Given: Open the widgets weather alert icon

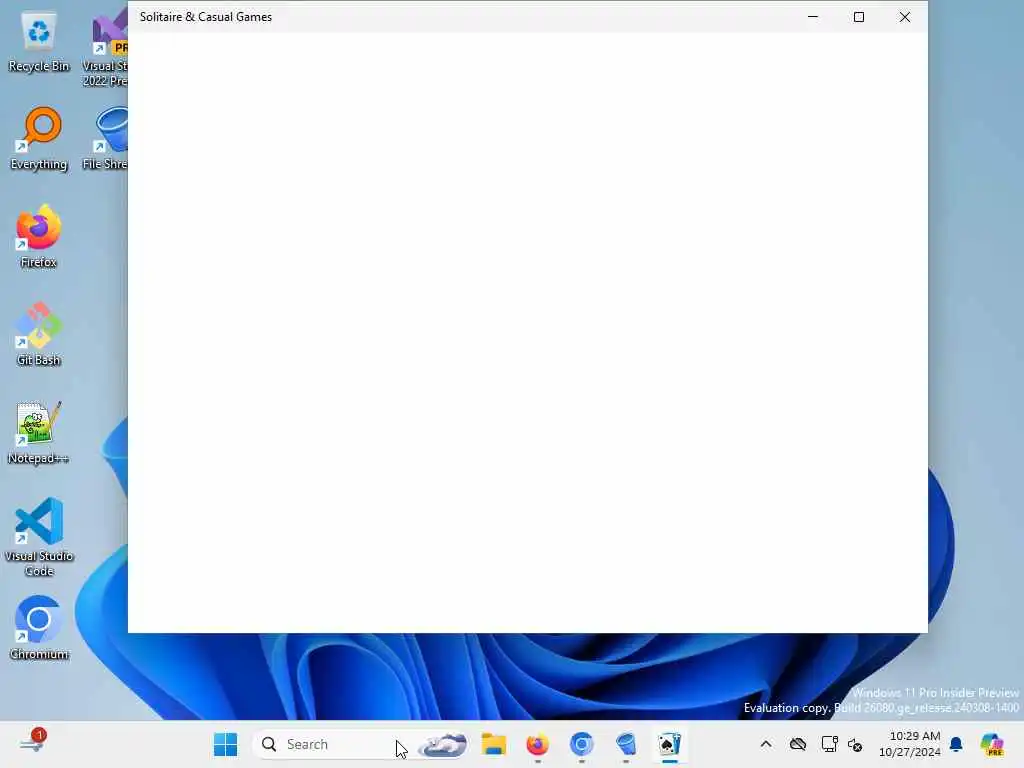Looking at the screenshot, I should [x=33, y=741].
